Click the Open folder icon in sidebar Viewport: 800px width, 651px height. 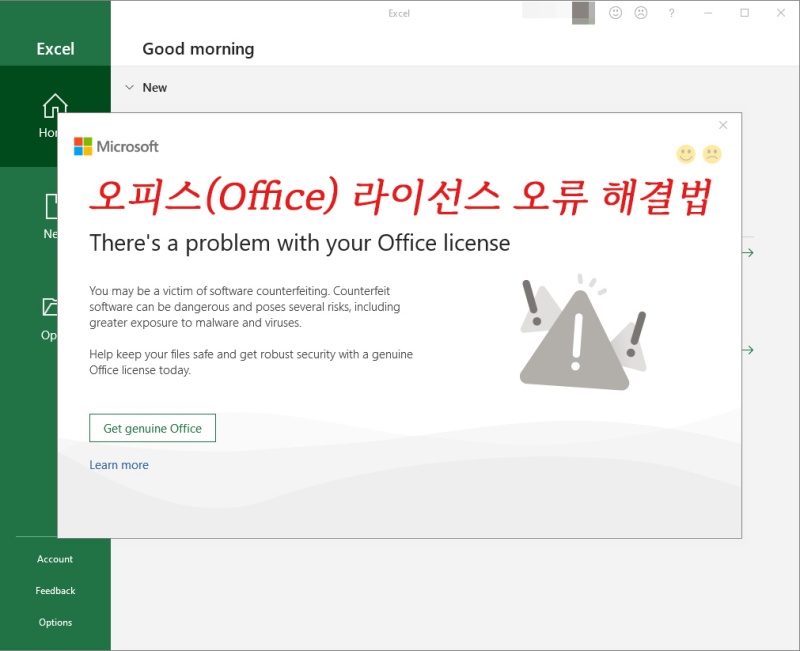point(50,307)
